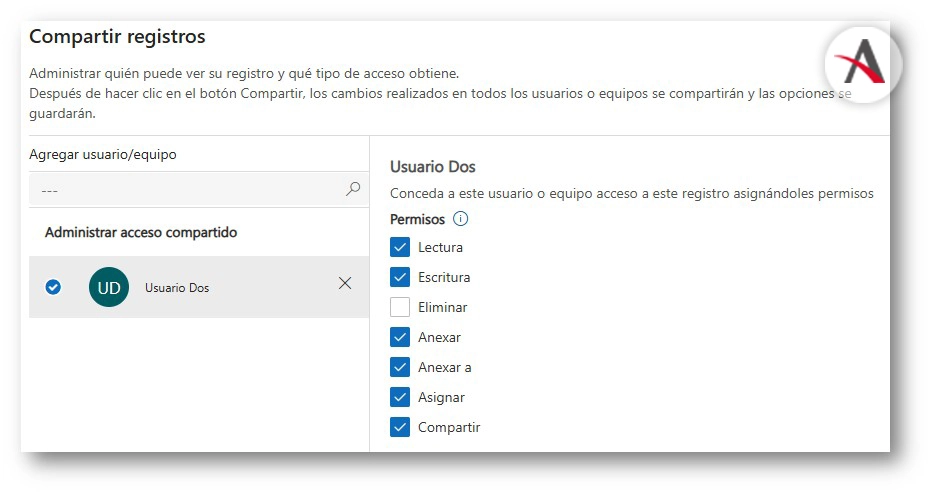Click Usuario Dos heading above permissions
The width and height of the screenshot is (932, 494).
point(433,166)
